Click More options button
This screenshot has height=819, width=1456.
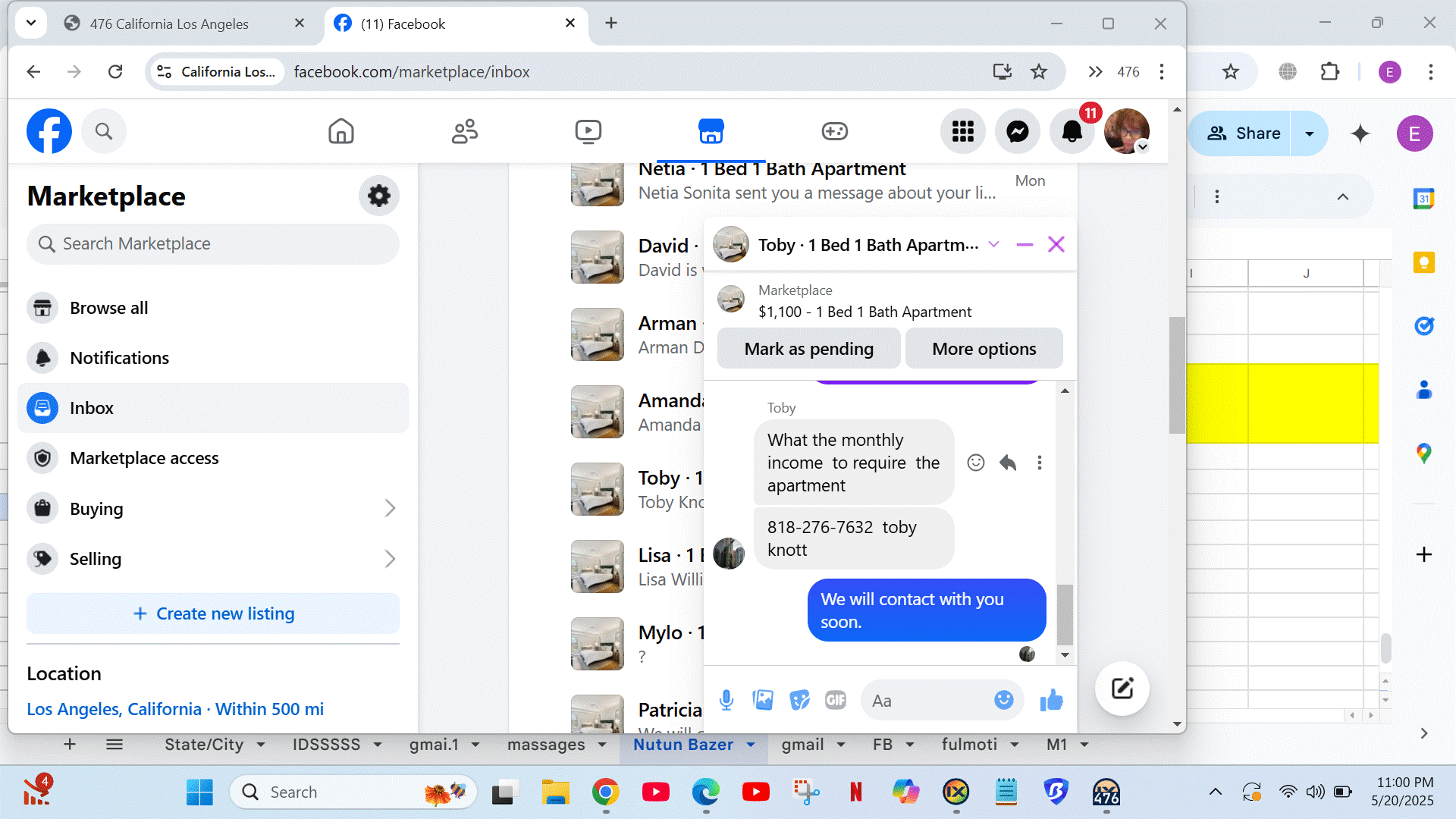tap(984, 349)
